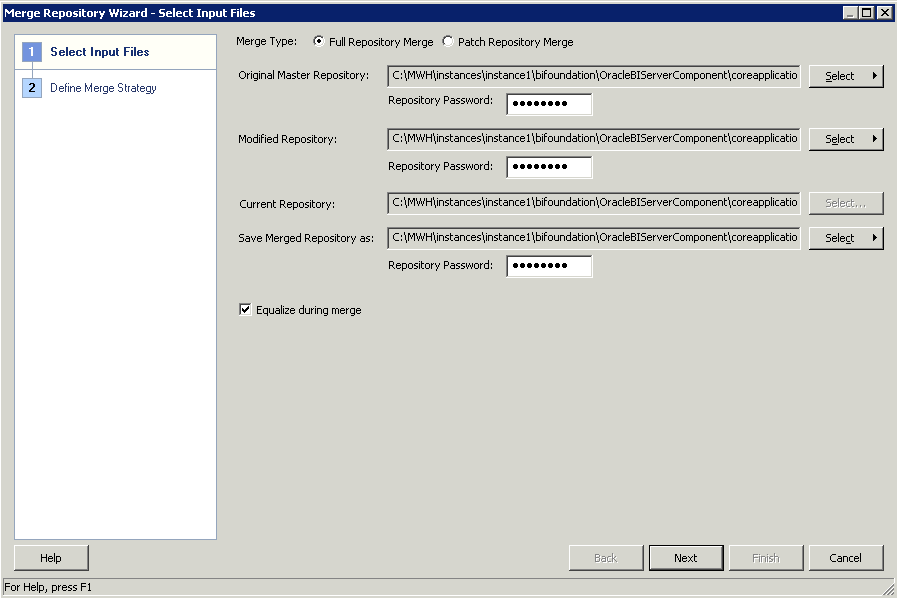Click the step 2 number icon

click(x=31, y=88)
